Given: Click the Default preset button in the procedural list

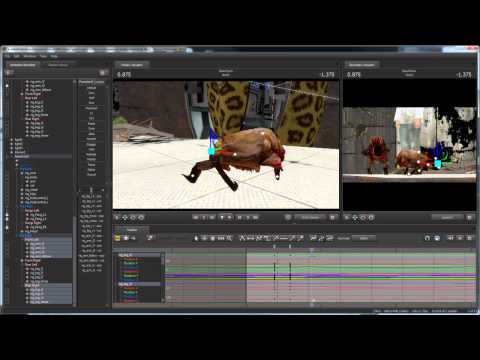Looking at the screenshot, I should click(91, 88).
